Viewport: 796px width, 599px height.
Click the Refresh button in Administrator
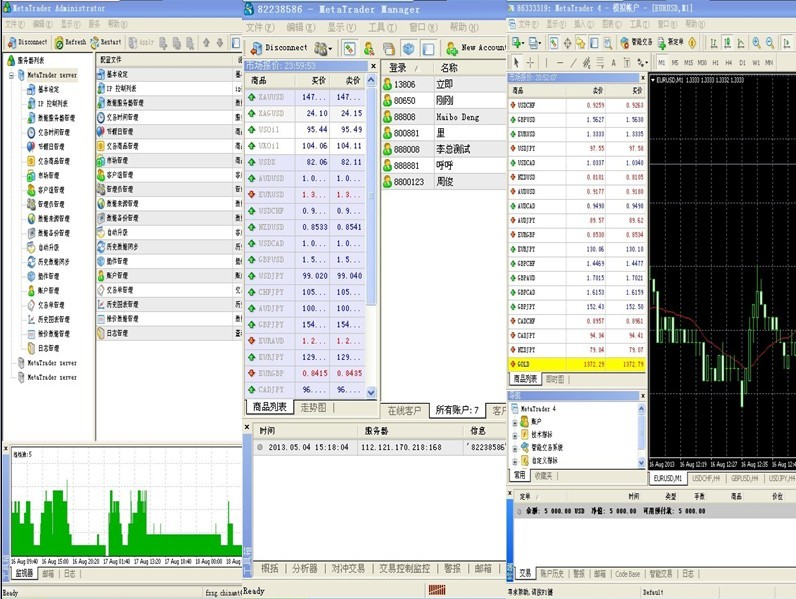pos(71,43)
